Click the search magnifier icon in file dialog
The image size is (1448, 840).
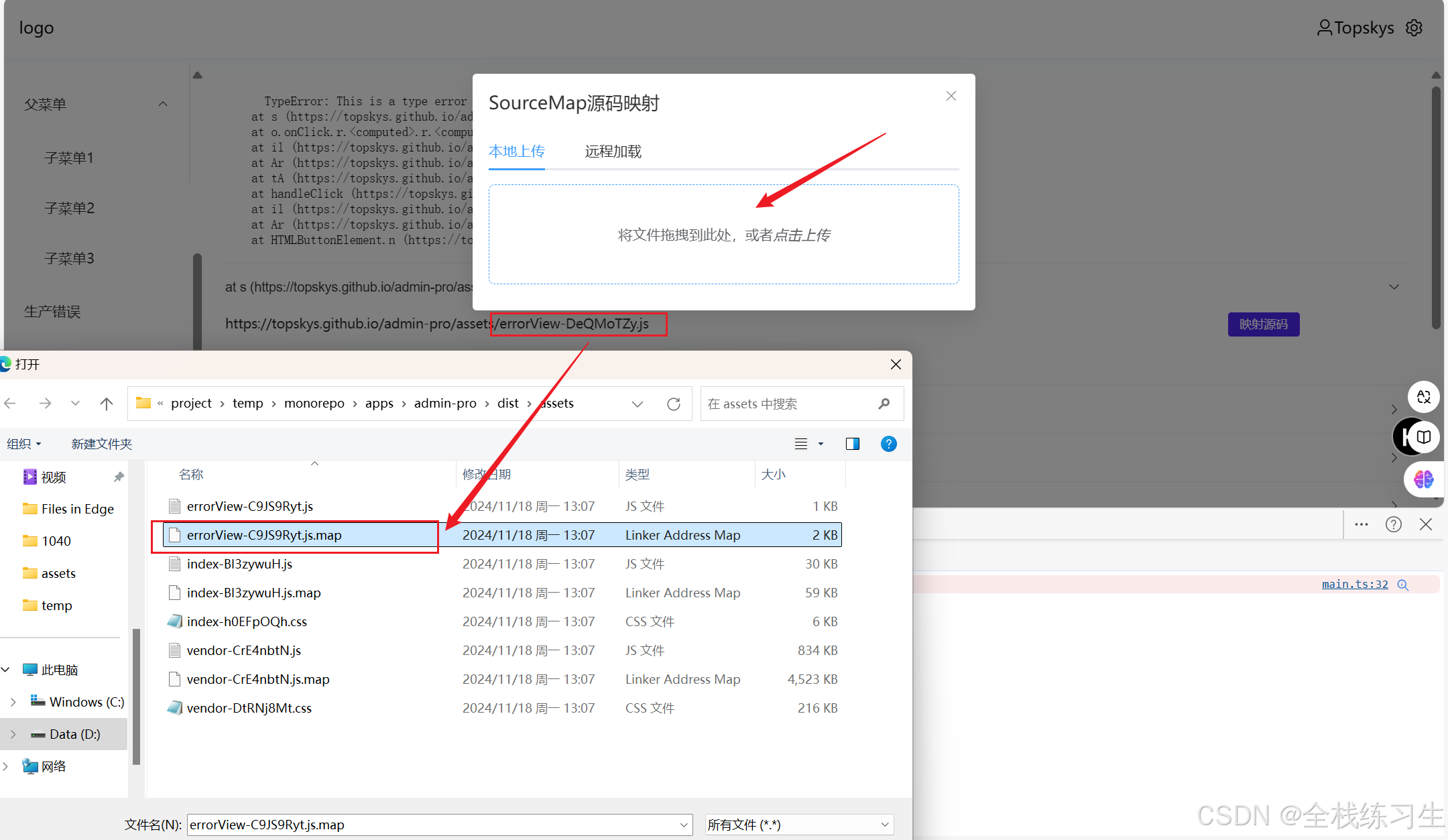point(884,404)
